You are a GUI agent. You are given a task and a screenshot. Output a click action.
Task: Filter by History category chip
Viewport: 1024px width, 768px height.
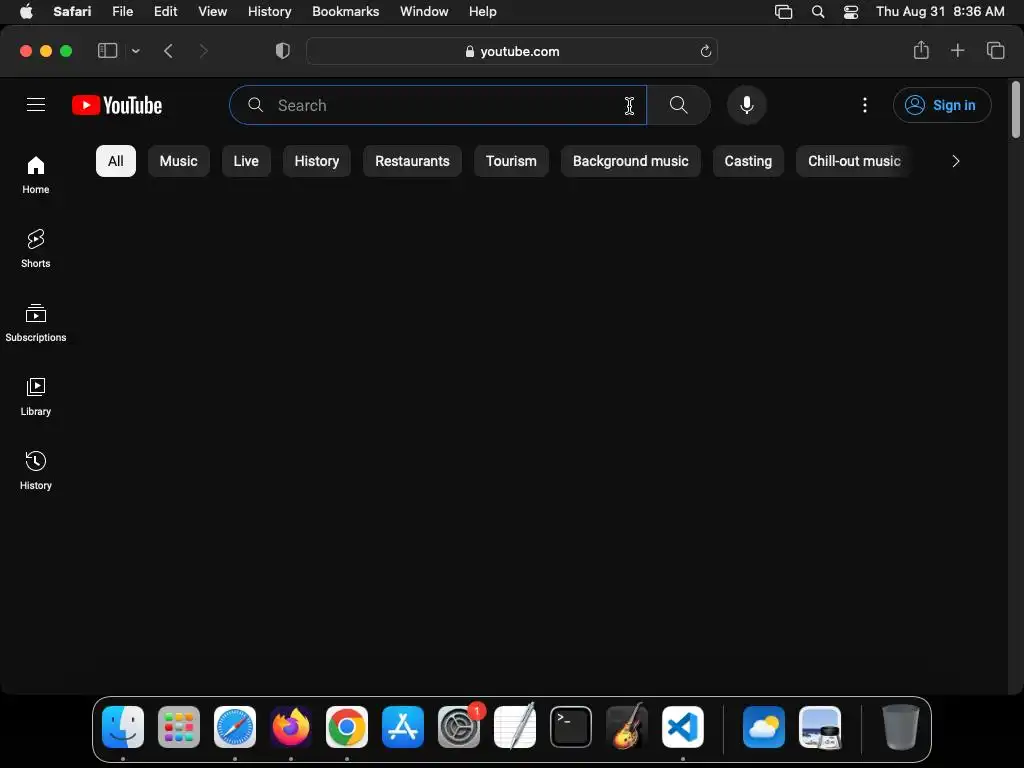317,161
